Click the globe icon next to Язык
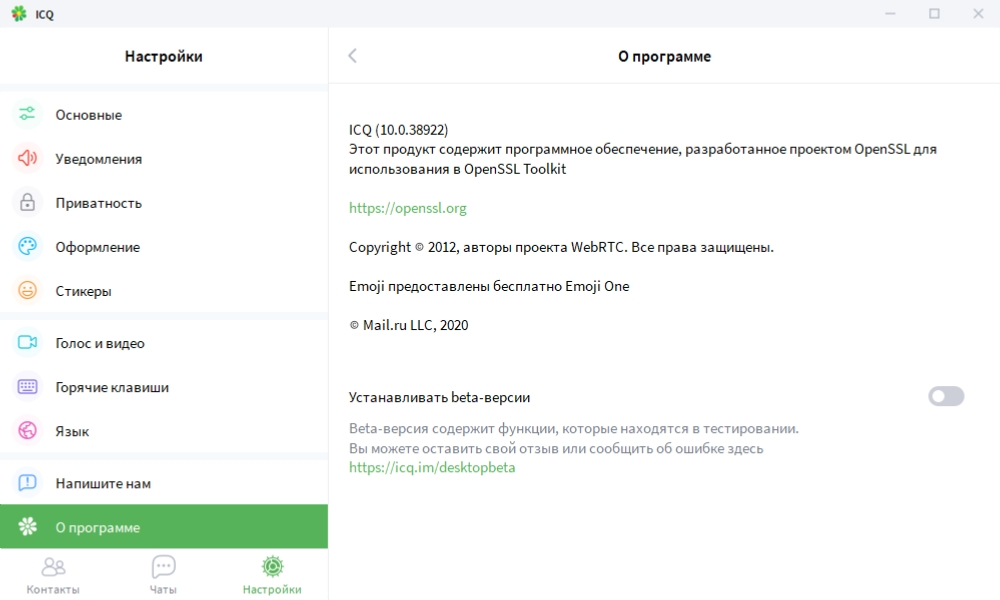The height and width of the screenshot is (600, 1000). coord(27,430)
